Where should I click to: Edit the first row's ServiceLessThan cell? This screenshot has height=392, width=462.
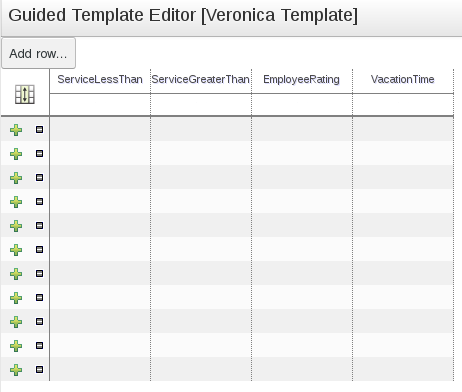click(100, 129)
